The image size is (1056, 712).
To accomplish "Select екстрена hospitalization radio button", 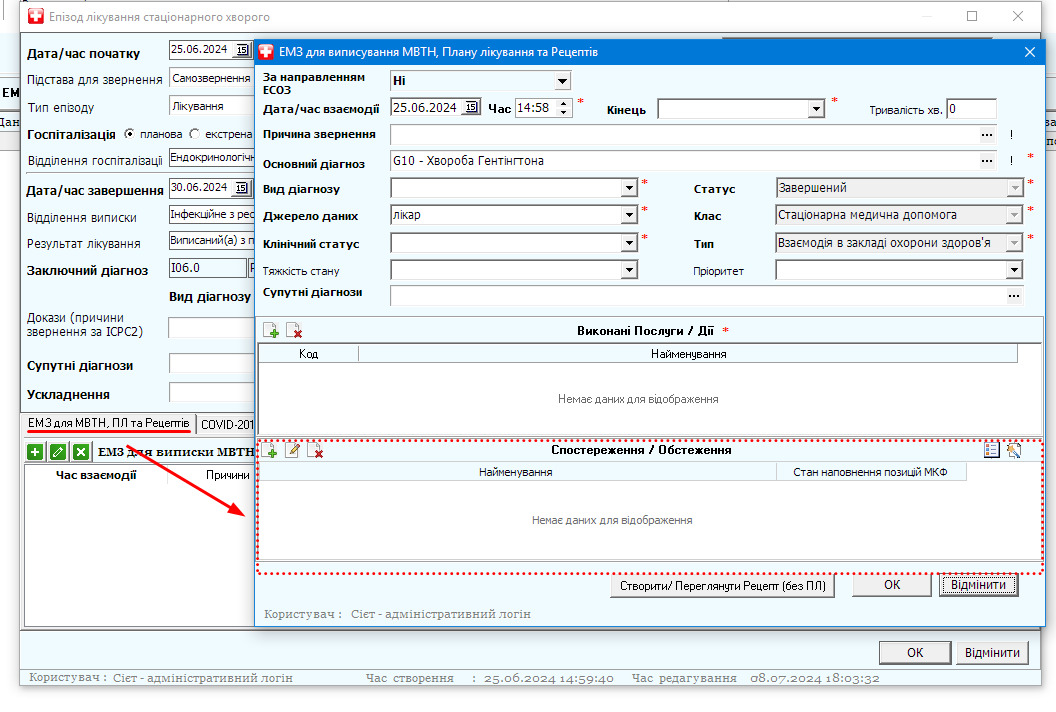I will click(x=195, y=134).
